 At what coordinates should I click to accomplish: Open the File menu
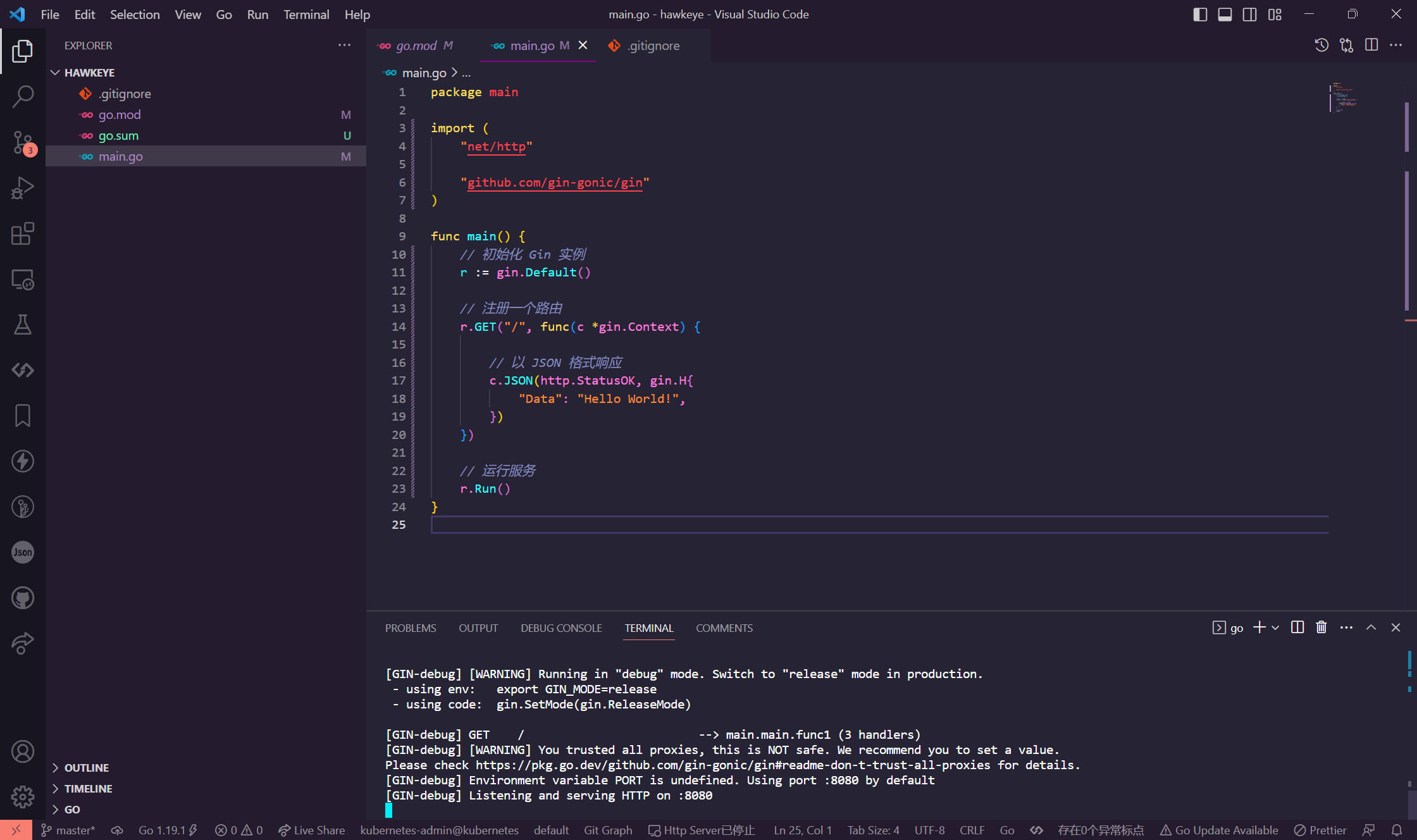[x=50, y=15]
